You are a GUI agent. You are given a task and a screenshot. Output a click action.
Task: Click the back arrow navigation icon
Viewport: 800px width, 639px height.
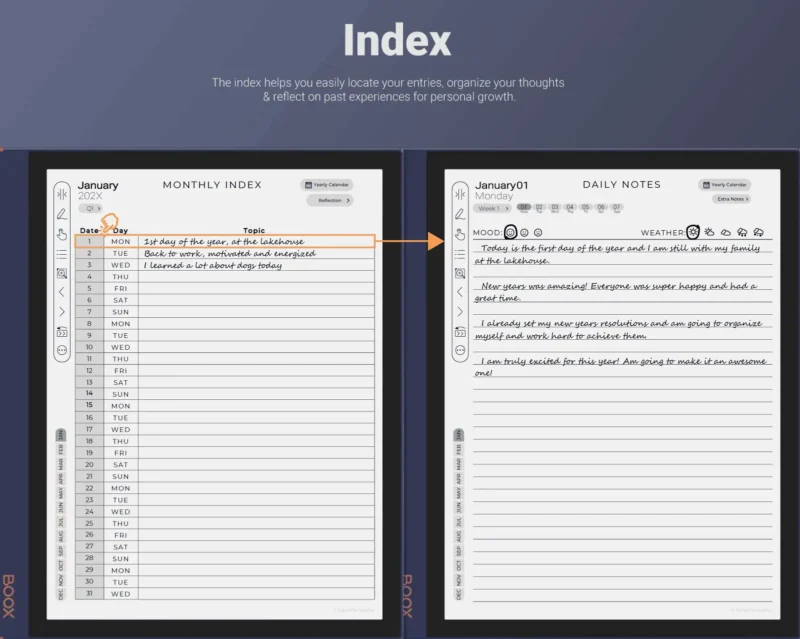tap(60, 292)
